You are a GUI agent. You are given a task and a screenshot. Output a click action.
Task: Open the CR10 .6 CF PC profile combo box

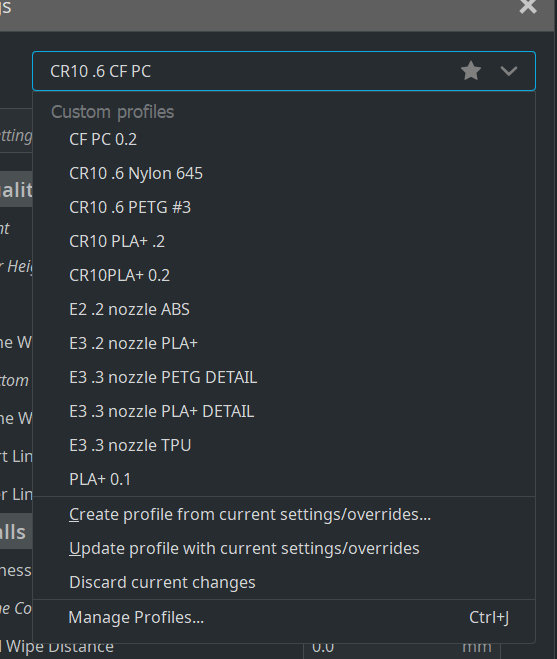[x=284, y=71]
